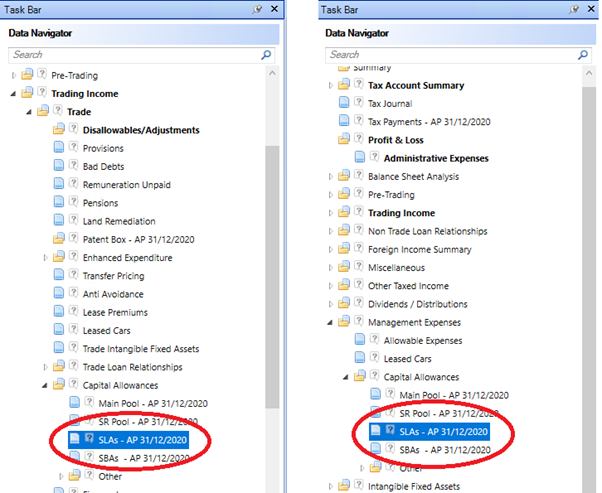The width and height of the screenshot is (602, 493).
Task: Open Leased Cars under Management Expenses
Action: click(407, 359)
